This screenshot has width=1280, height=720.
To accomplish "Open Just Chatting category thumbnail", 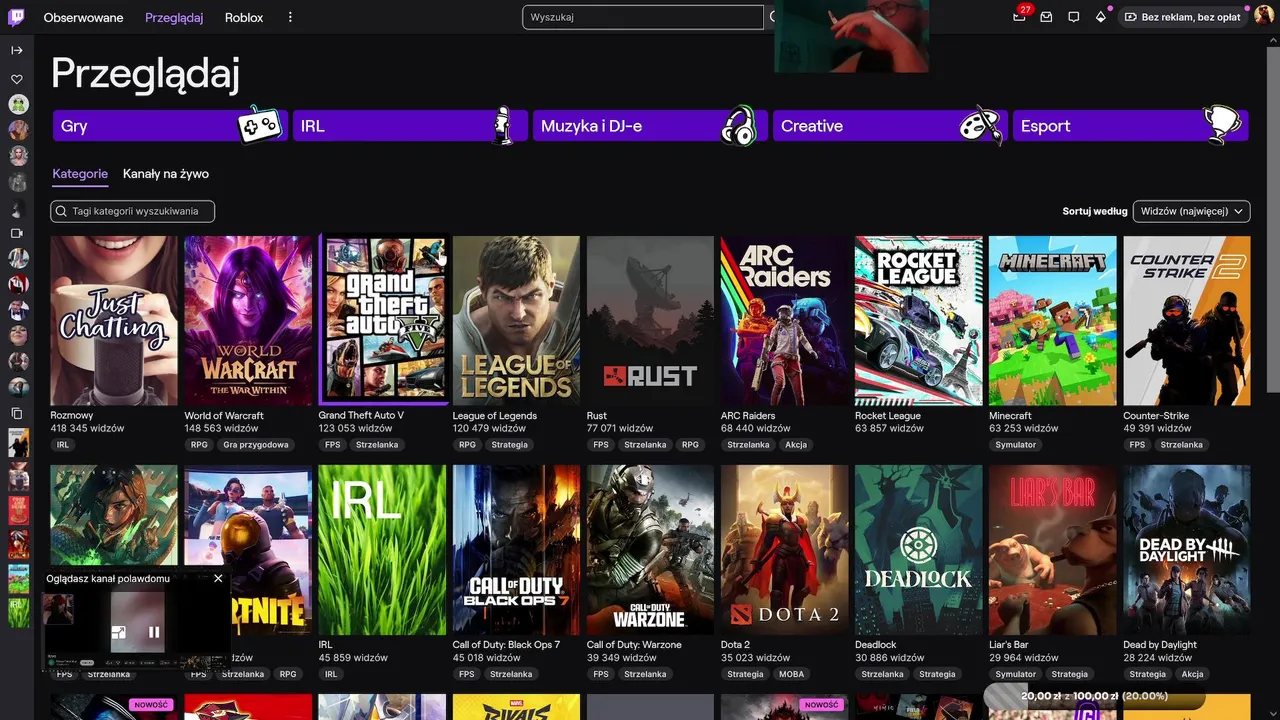I will [114, 320].
